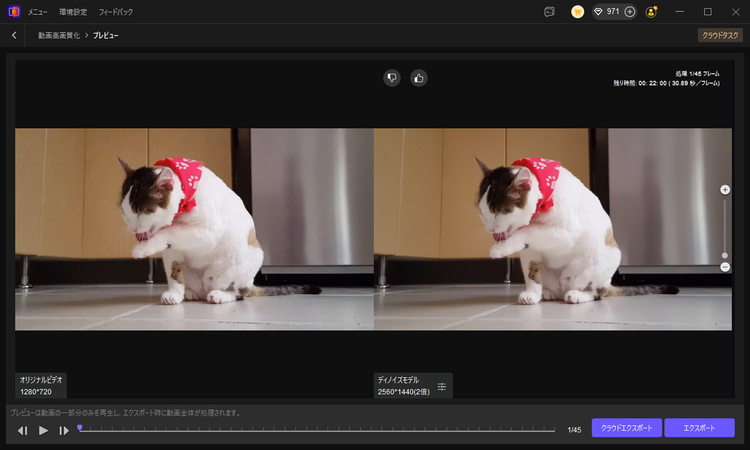The image size is (750, 450).
Task: Go back with the left arrow
Action: (x=14, y=35)
